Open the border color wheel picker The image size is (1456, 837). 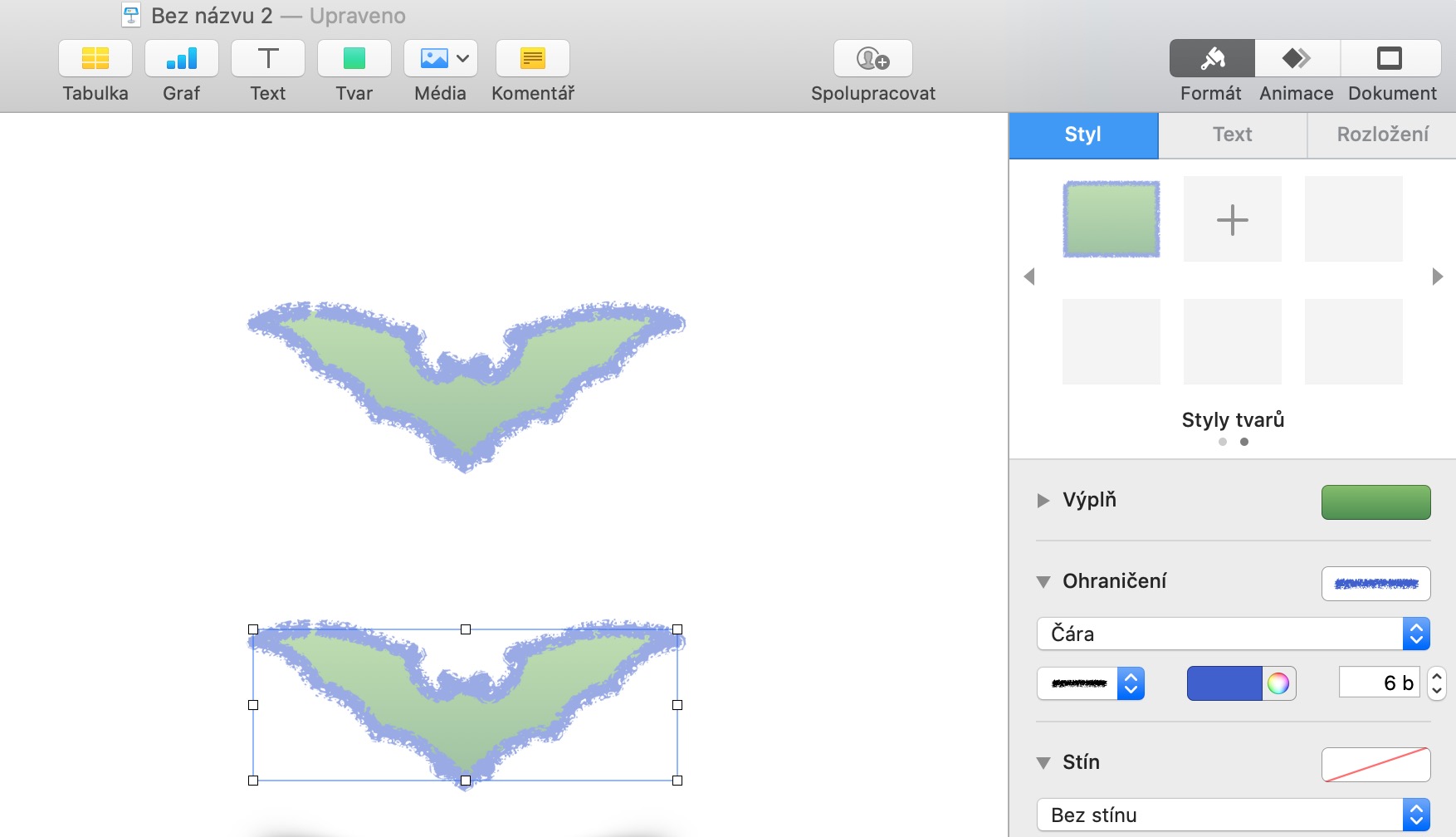click(1278, 683)
